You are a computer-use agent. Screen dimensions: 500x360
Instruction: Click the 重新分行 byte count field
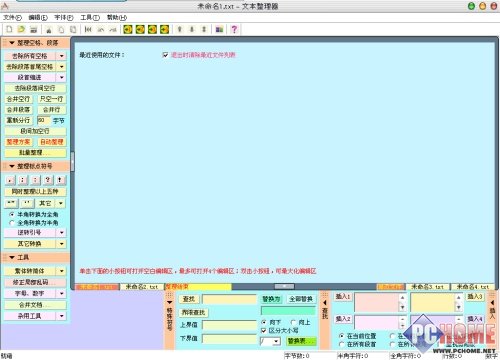tap(43, 120)
